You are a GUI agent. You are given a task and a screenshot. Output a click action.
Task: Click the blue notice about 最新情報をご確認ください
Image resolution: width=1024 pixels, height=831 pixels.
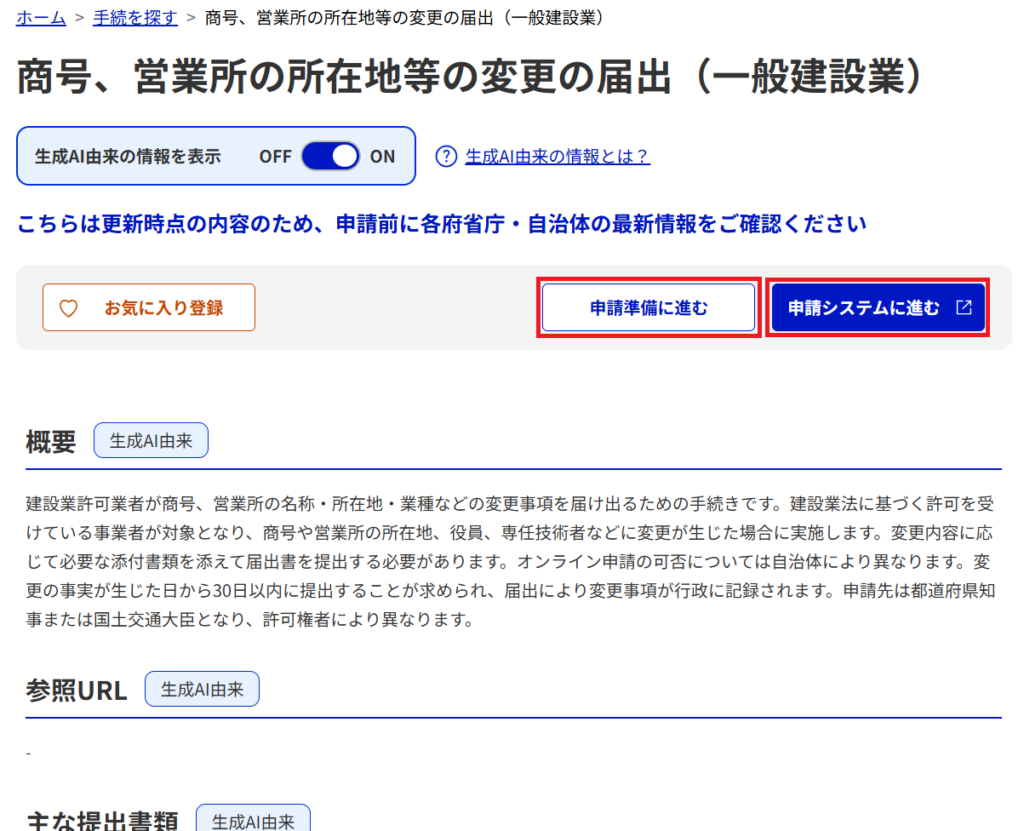click(x=442, y=224)
